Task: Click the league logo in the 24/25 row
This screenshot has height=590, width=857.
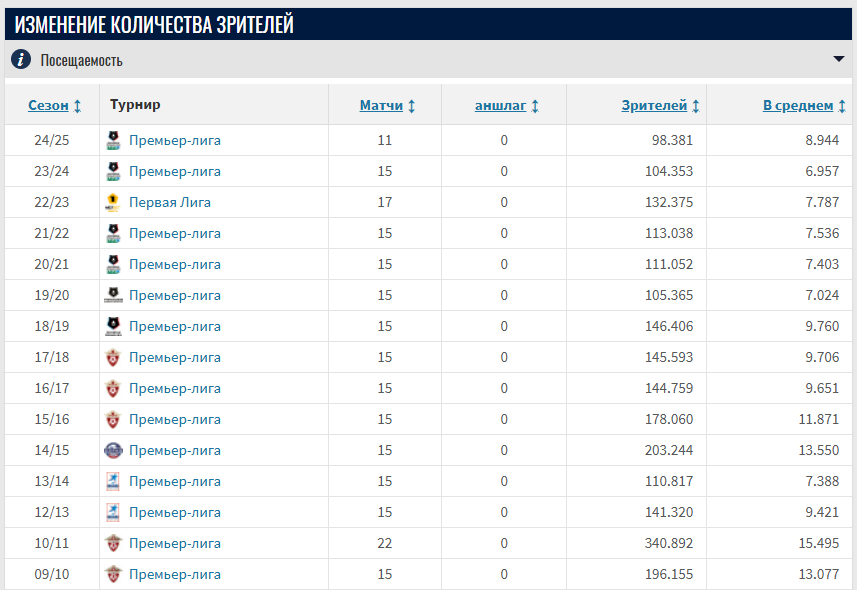Action: click(x=113, y=140)
